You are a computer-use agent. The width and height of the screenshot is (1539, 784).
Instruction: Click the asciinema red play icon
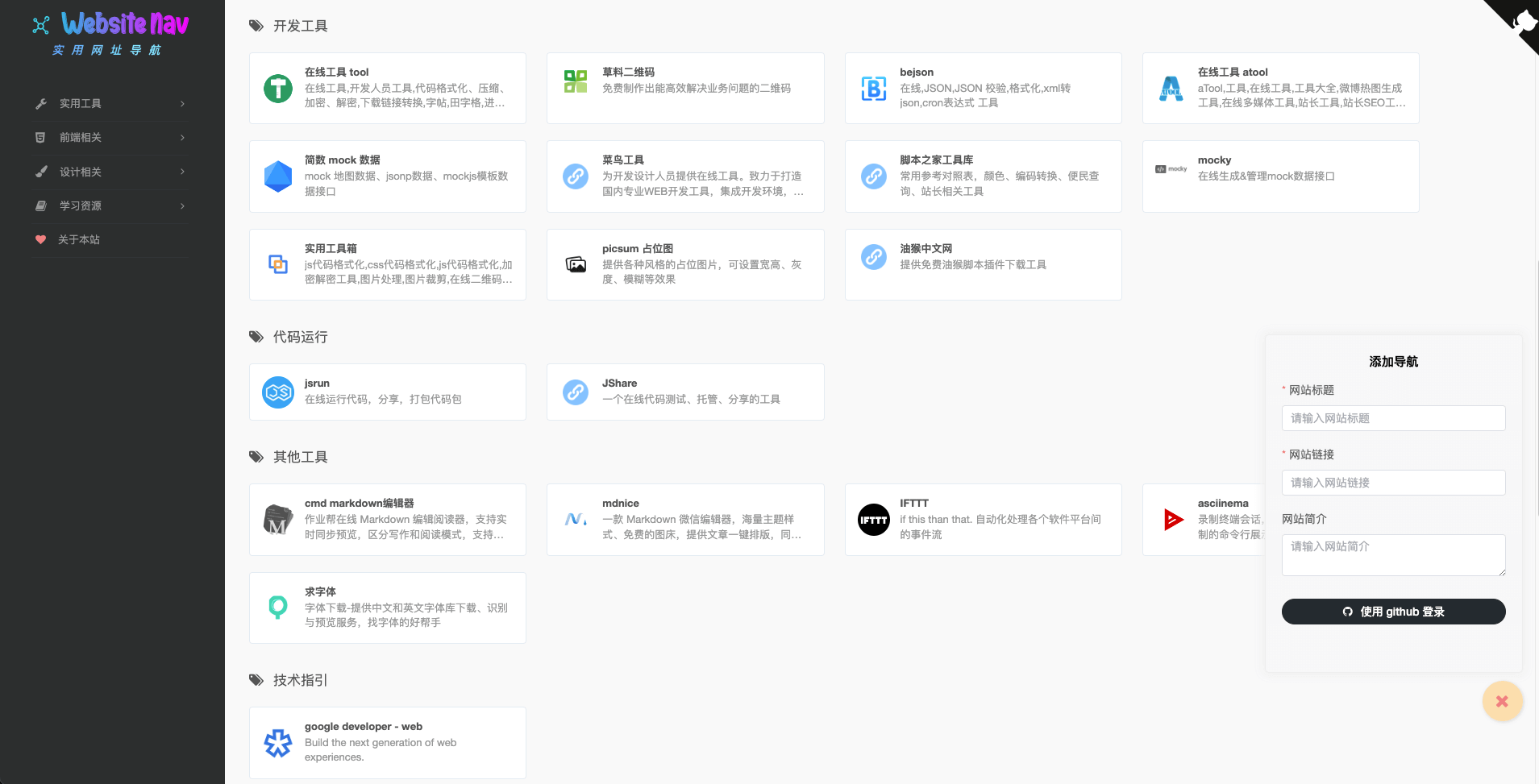[1173, 520]
